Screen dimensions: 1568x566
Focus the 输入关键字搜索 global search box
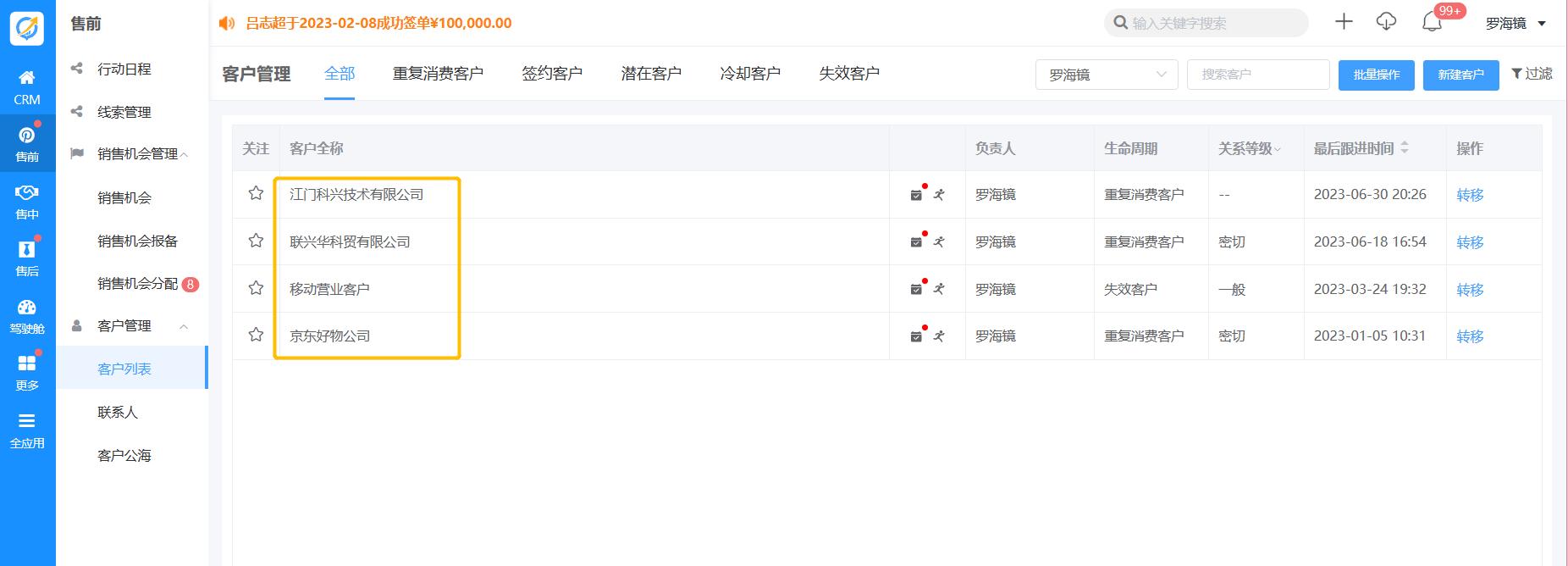(1206, 23)
